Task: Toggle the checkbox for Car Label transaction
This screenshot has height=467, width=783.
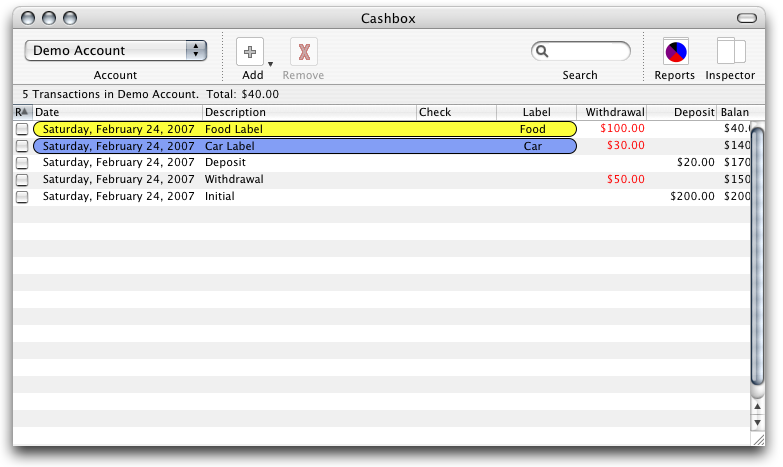Action: click(x=22, y=146)
